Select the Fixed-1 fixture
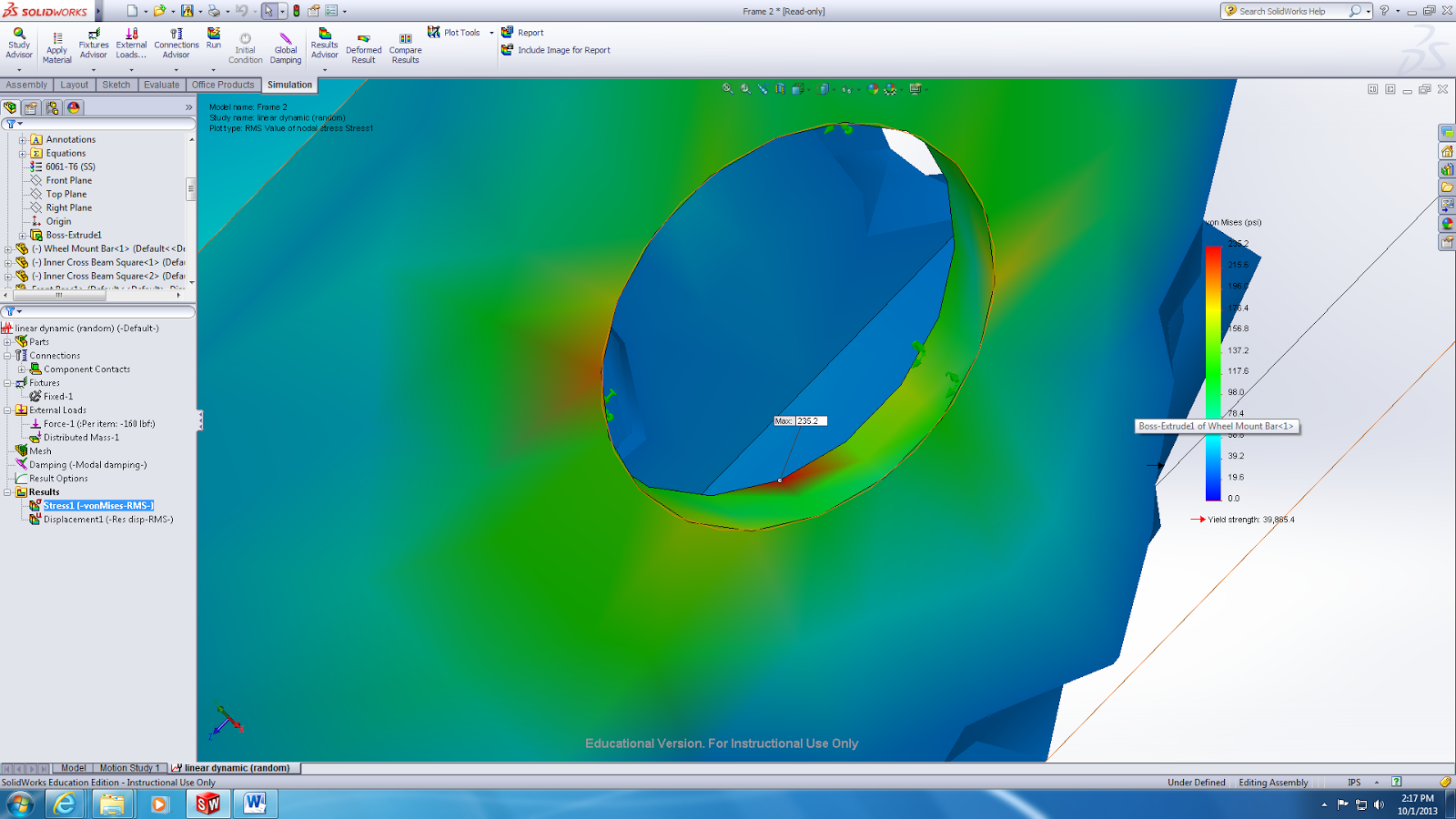 click(58, 397)
